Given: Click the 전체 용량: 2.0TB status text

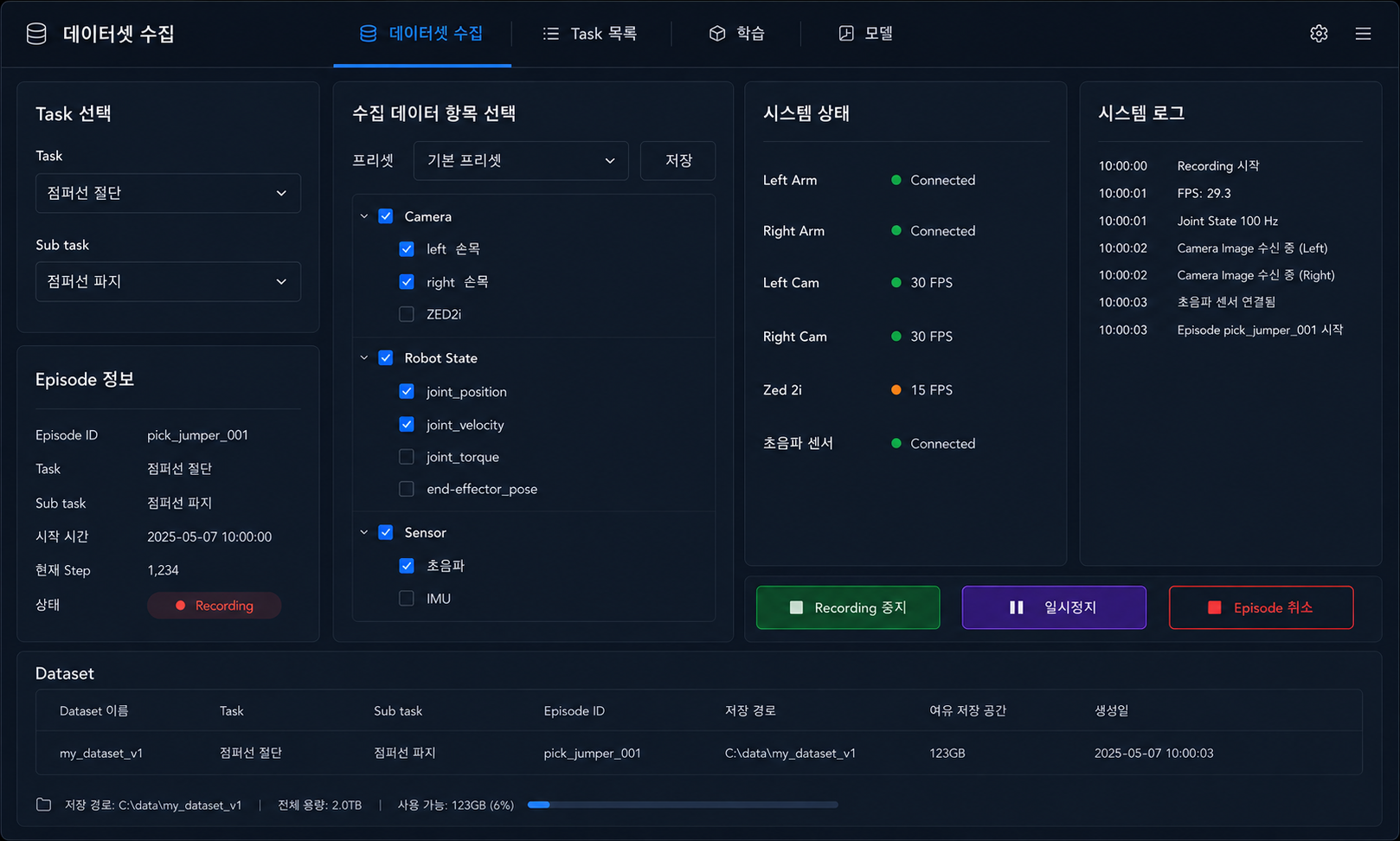Looking at the screenshot, I should pyautogui.click(x=319, y=806).
